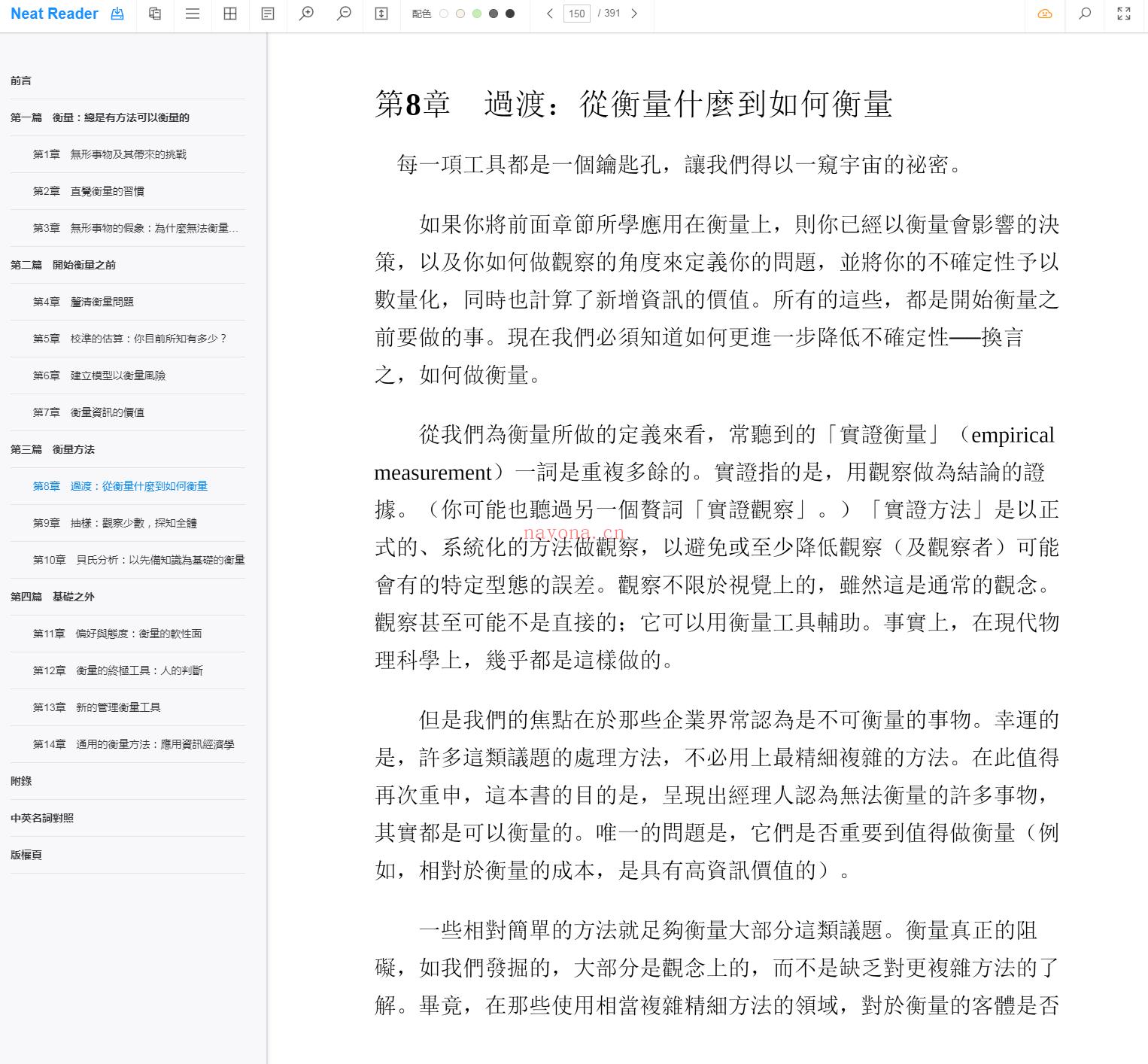Click the page number field showing 150

[x=577, y=14]
